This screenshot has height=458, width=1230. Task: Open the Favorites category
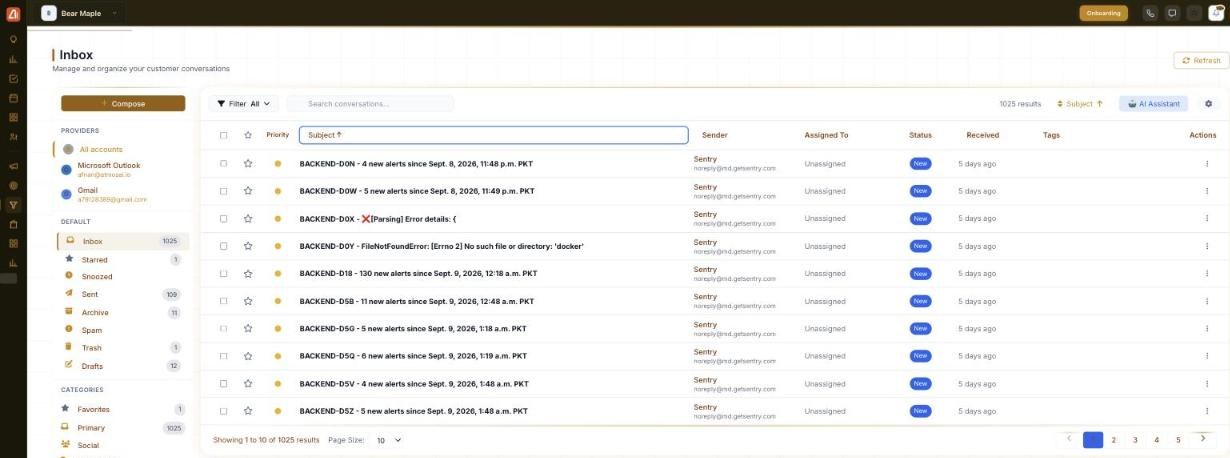123,409
